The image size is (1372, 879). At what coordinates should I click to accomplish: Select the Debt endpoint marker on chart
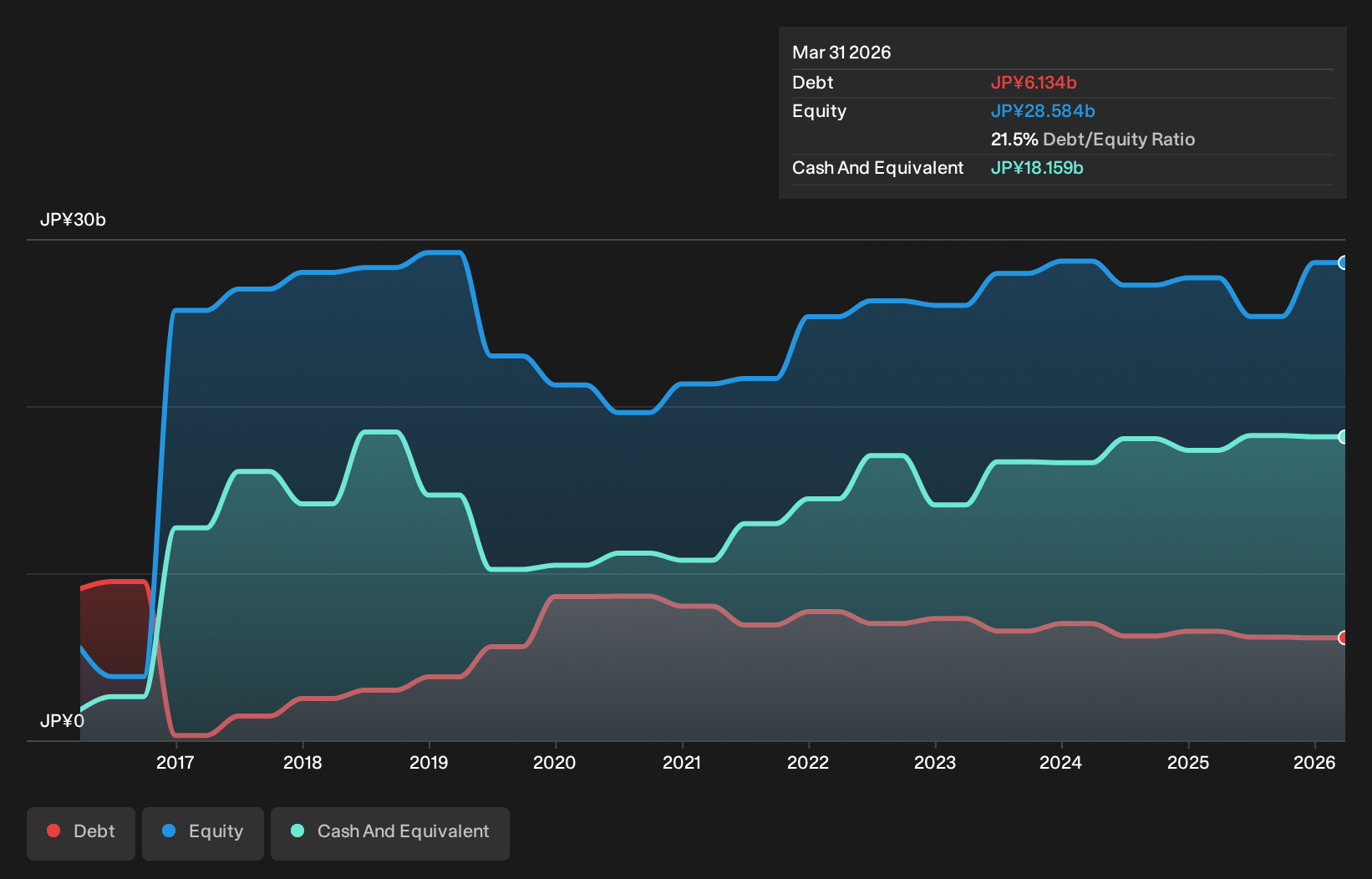coord(1344,638)
